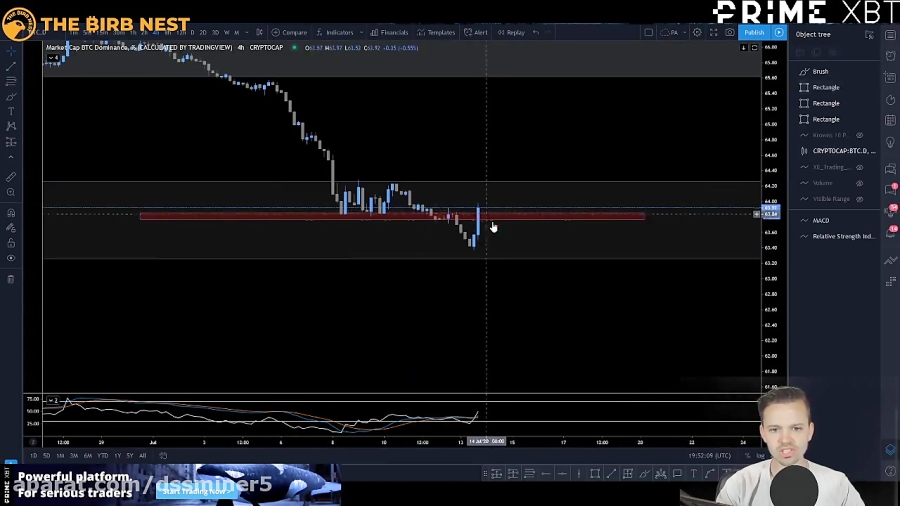
Task: Expand the Indicators favorites dropdown arrow
Action: (361, 33)
